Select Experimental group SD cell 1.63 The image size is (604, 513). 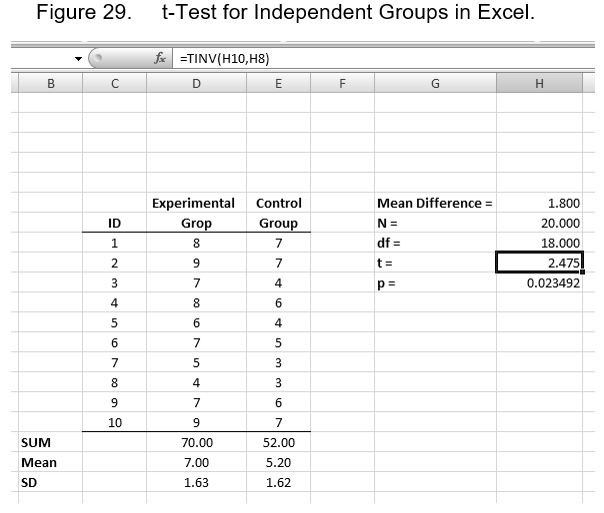196,482
